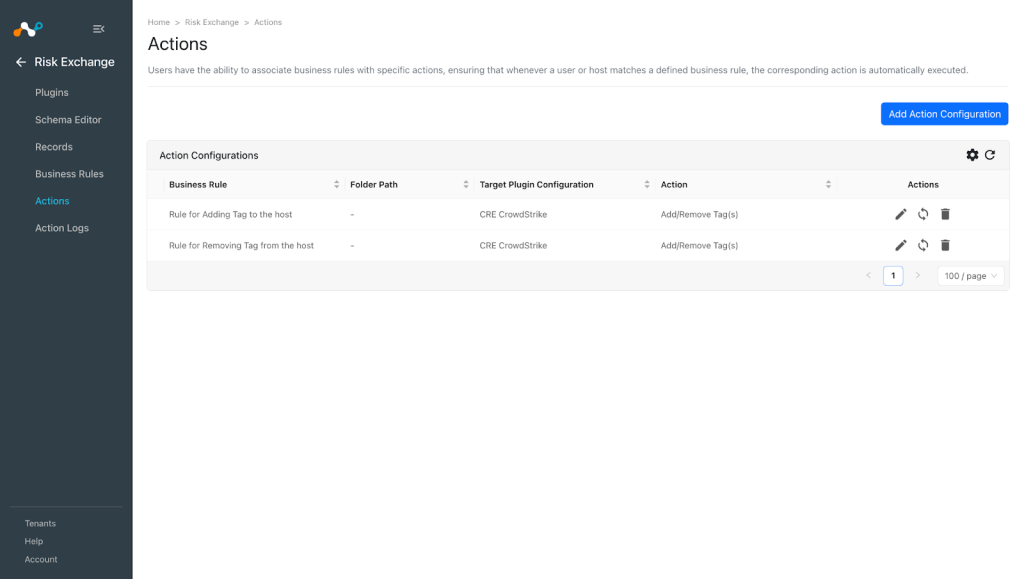Click 'Rule for Adding Tag to the host' cell
1024x579 pixels.
click(231, 214)
